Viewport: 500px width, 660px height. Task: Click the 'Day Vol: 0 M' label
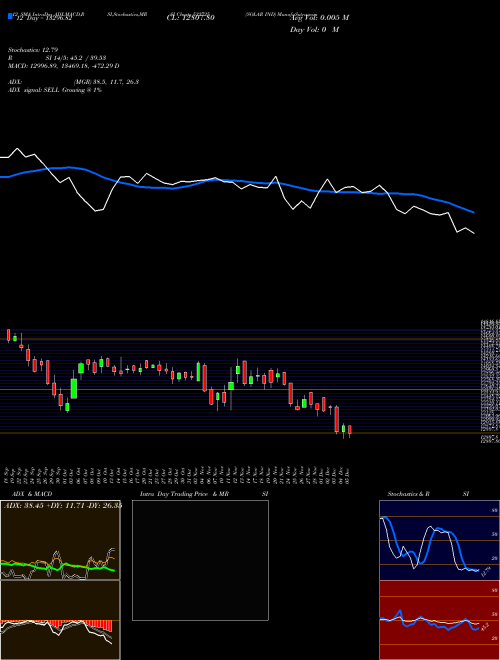point(314,30)
